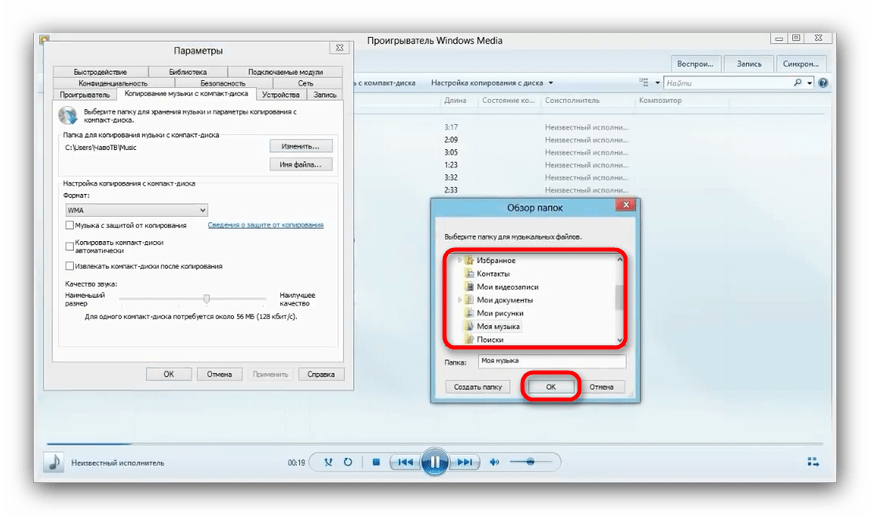Click the folder list scroll-down arrow
870x516 pixels.
point(620,340)
